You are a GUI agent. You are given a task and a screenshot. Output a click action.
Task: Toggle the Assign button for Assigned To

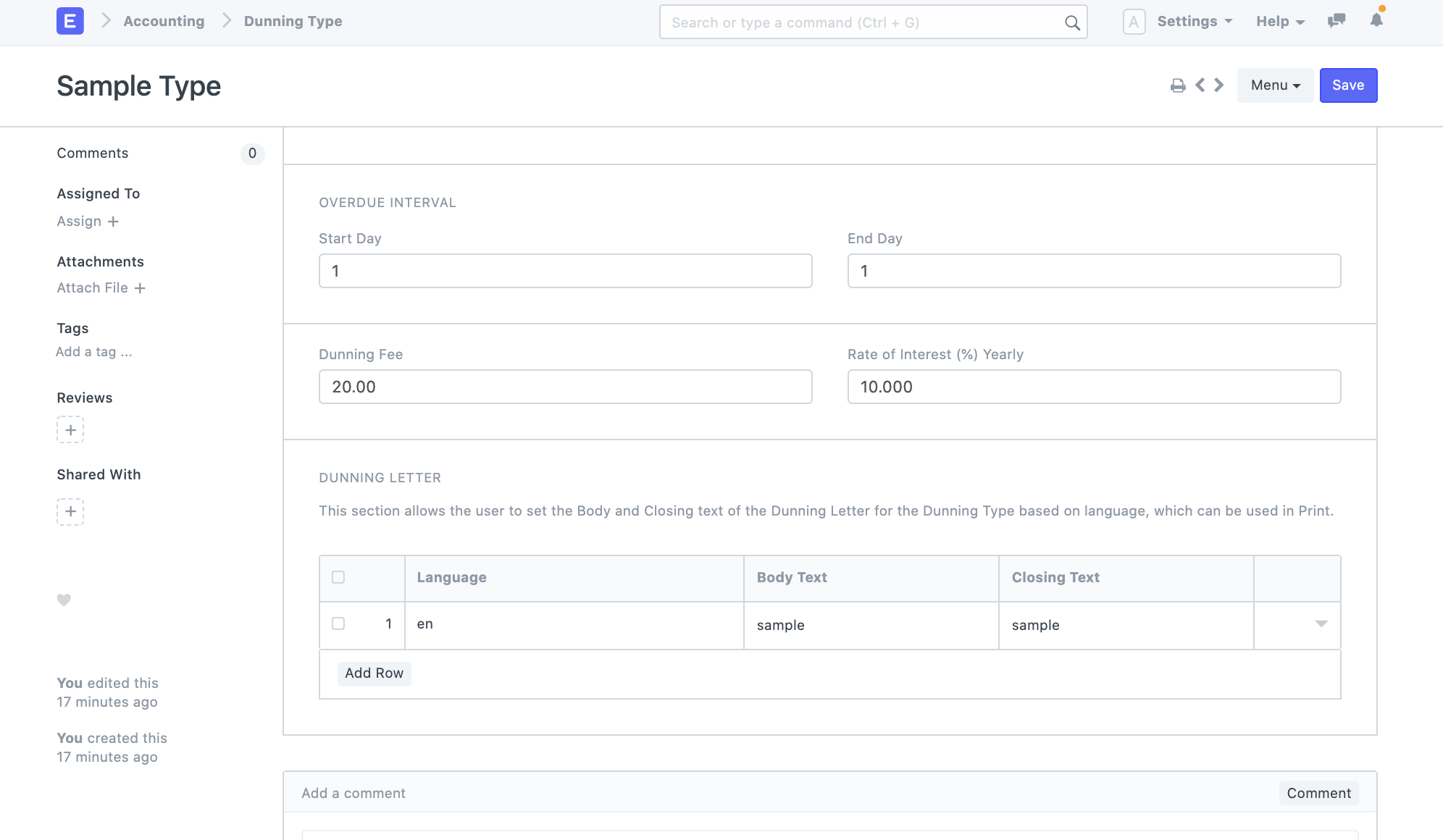tap(86, 221)
